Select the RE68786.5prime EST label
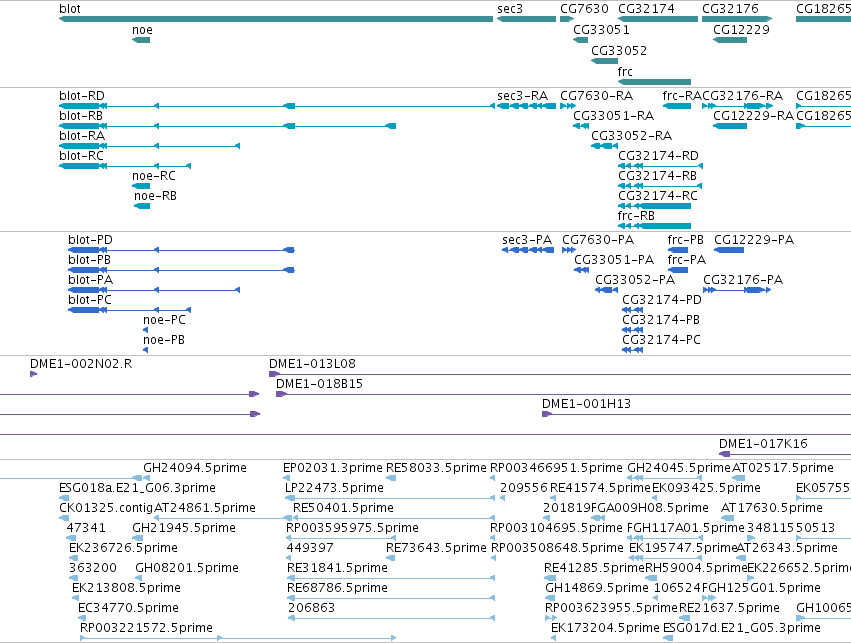851x643 pixels. [338, 589]
